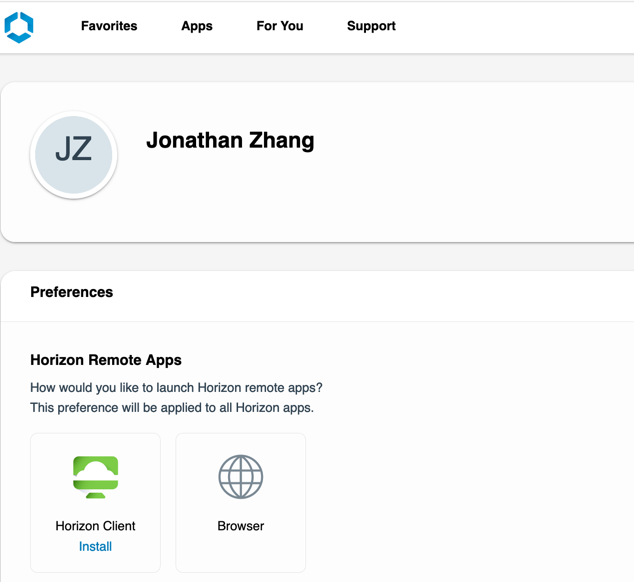Screen dimensions: 634x582
Task: Go to the For You tab
Action: pyautogui.click(x=279, y=26)
